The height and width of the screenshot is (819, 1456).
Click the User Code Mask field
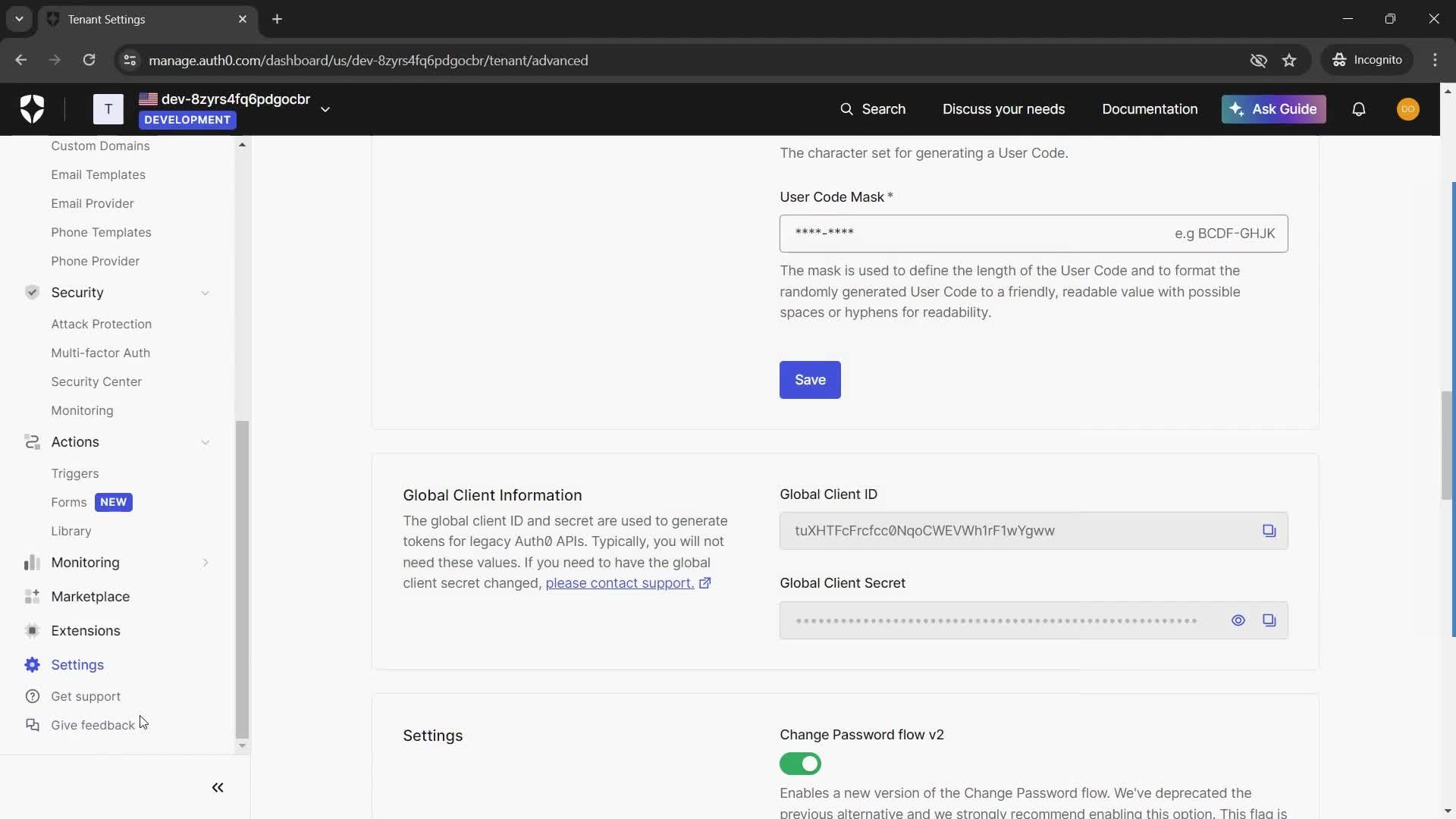pyautogui.click(x=1034, y=234)
